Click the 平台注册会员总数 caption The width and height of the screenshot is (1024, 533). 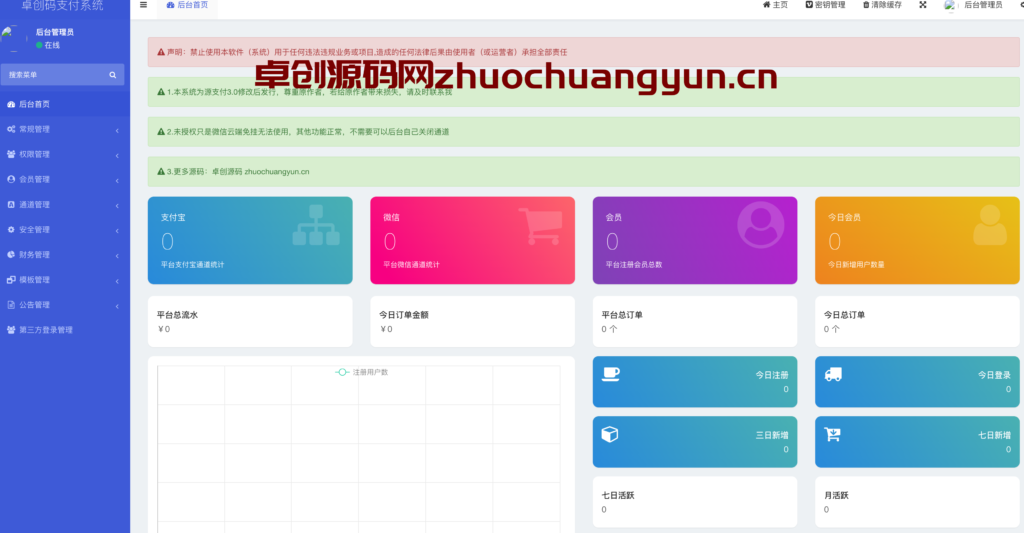(x=633, y=265)
